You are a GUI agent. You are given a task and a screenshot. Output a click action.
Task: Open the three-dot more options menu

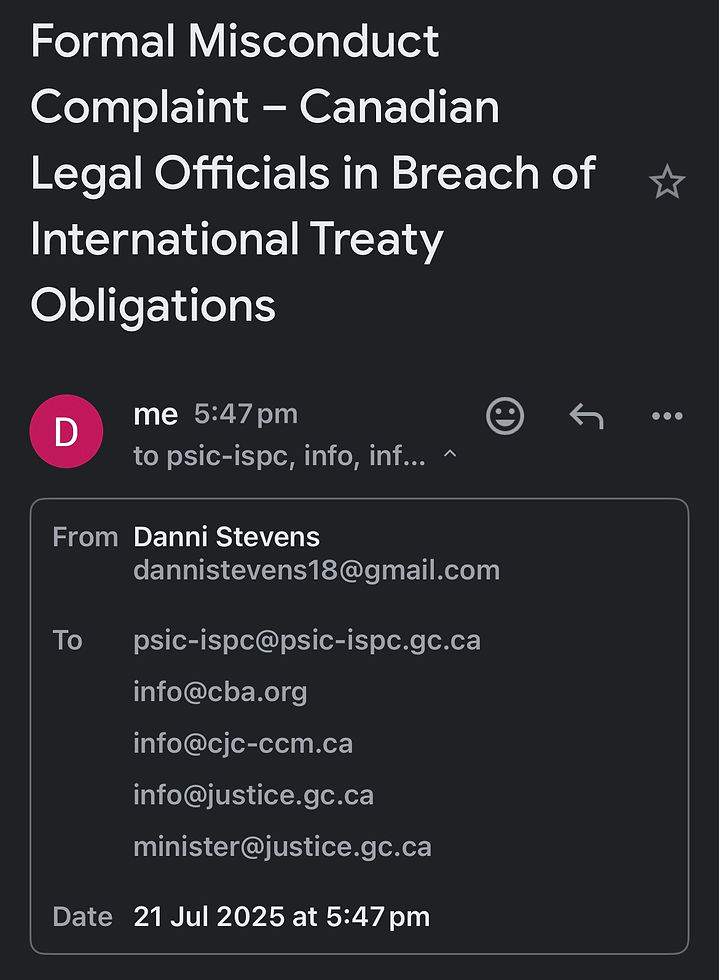pos(667,416)
